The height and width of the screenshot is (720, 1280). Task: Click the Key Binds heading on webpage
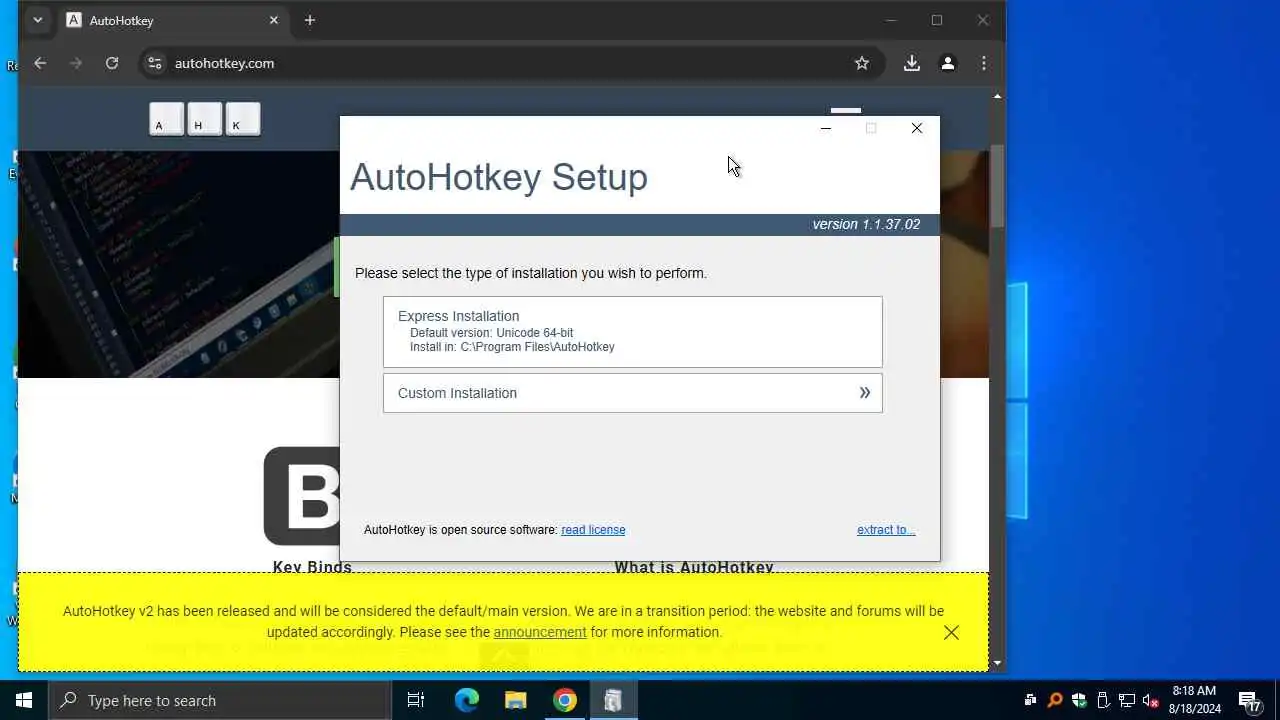(x=313, y=567)
